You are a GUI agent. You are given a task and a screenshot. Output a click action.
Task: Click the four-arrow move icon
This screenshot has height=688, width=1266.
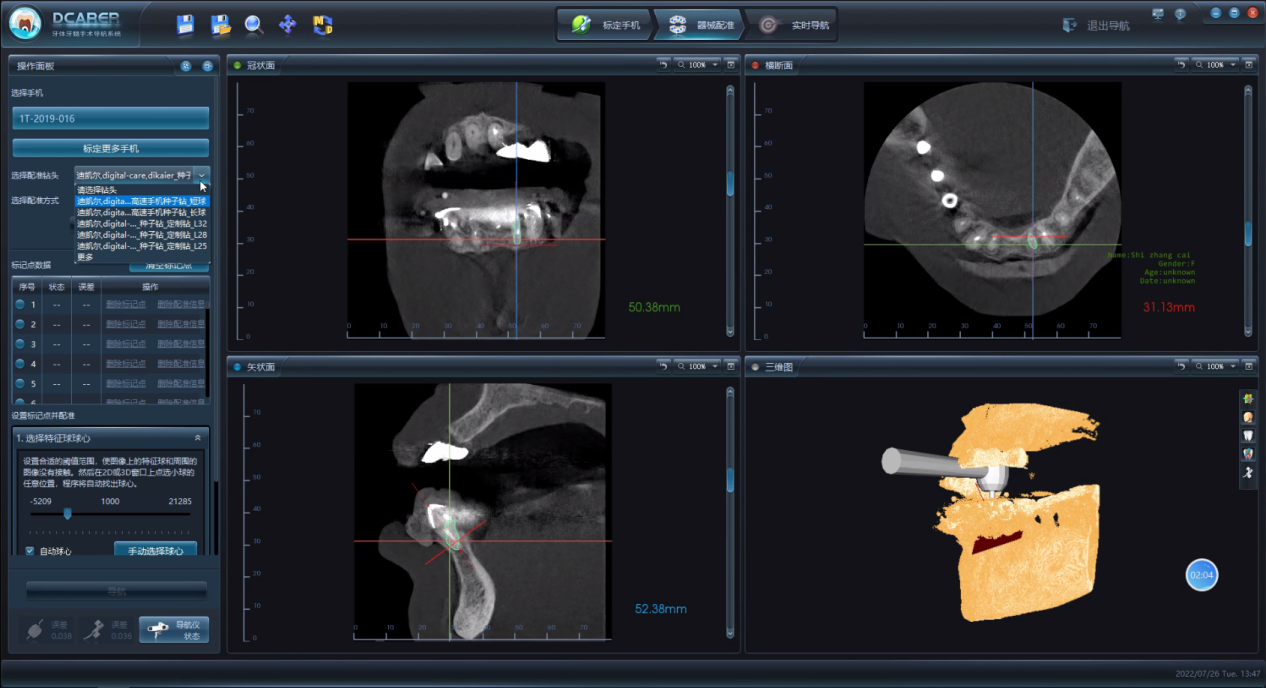288,25
